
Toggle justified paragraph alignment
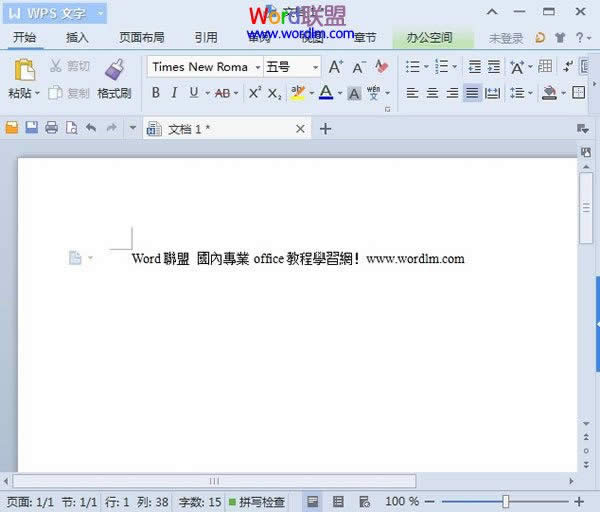click(472, 93)
